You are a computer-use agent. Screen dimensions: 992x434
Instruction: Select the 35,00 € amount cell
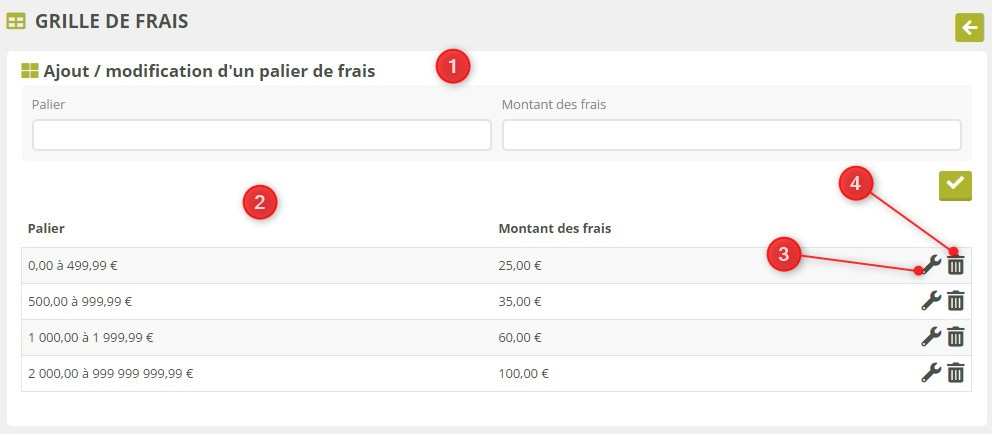(520, 302)
